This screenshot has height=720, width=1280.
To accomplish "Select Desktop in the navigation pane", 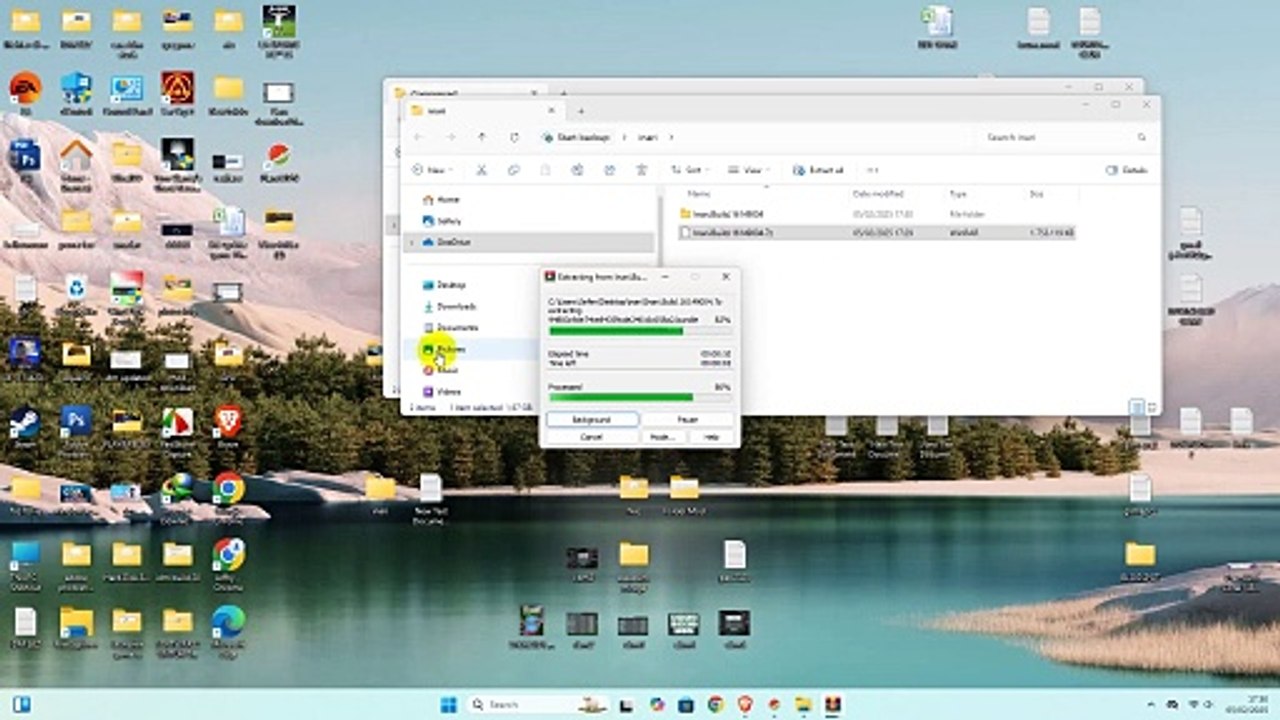I will 443,285.
